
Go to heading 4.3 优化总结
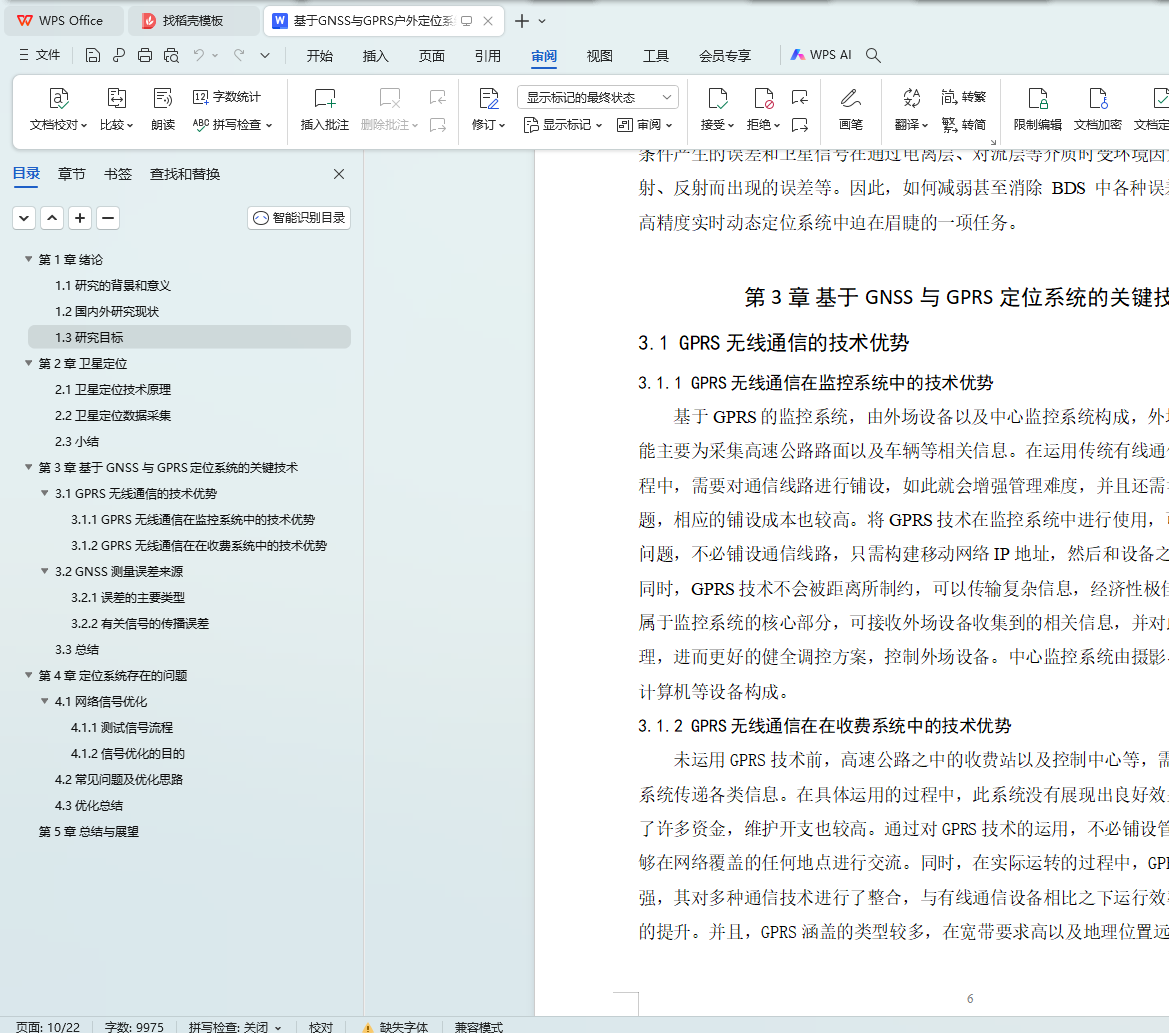[x=89, y=805]
